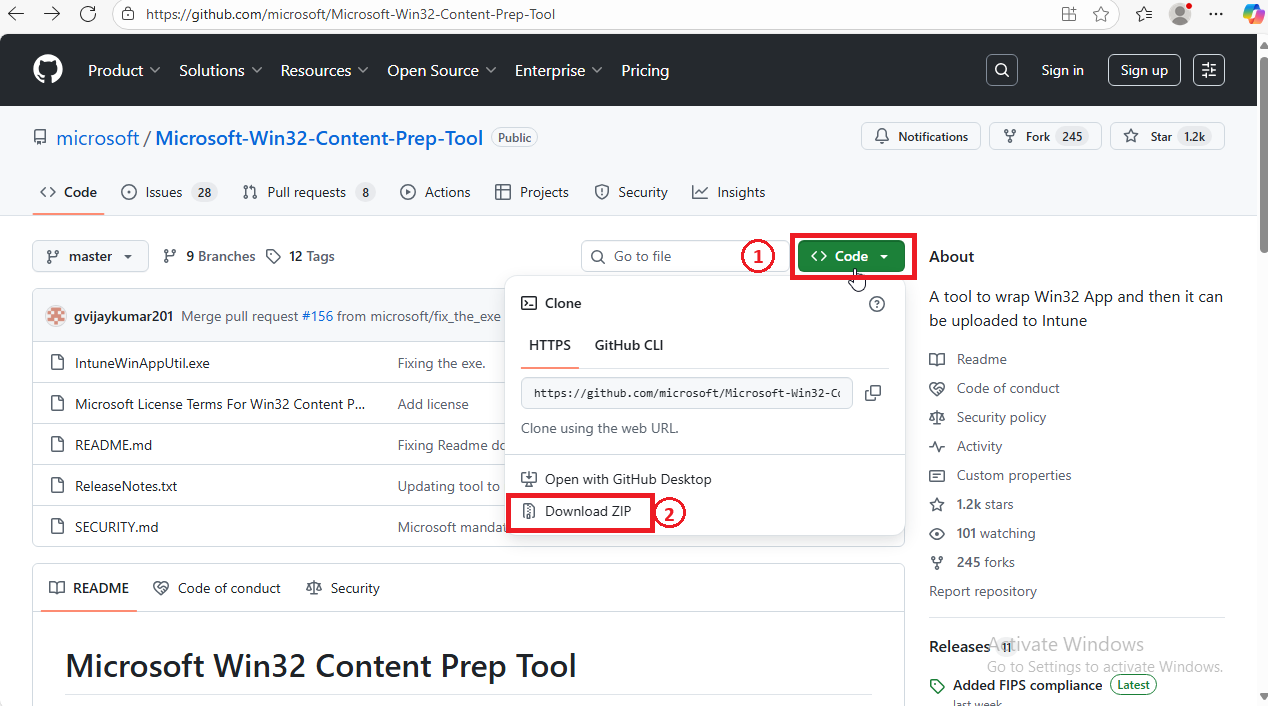The width and height of the screenshot is (1268, 706).
Task: Switch to the Issues tab
Action: click(168, 192)
